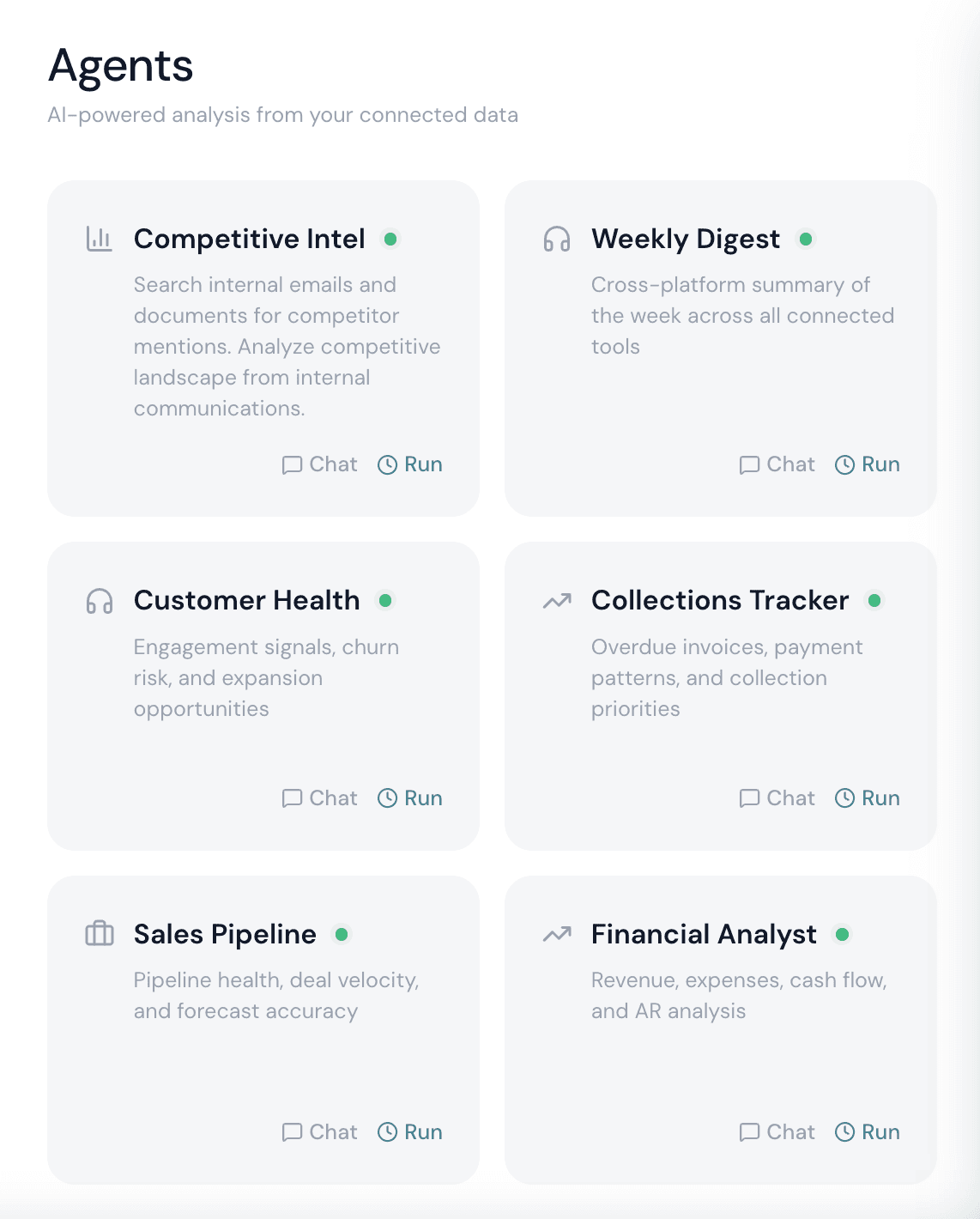Run the Sales Pipeline agent
The height and width of the screenshot is (1219, 980).
tap(410, 1132)
